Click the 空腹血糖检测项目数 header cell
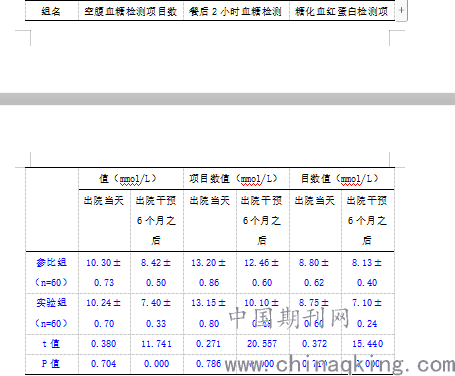This screenshot has height=376, width=455. click(x=131, y=11)
